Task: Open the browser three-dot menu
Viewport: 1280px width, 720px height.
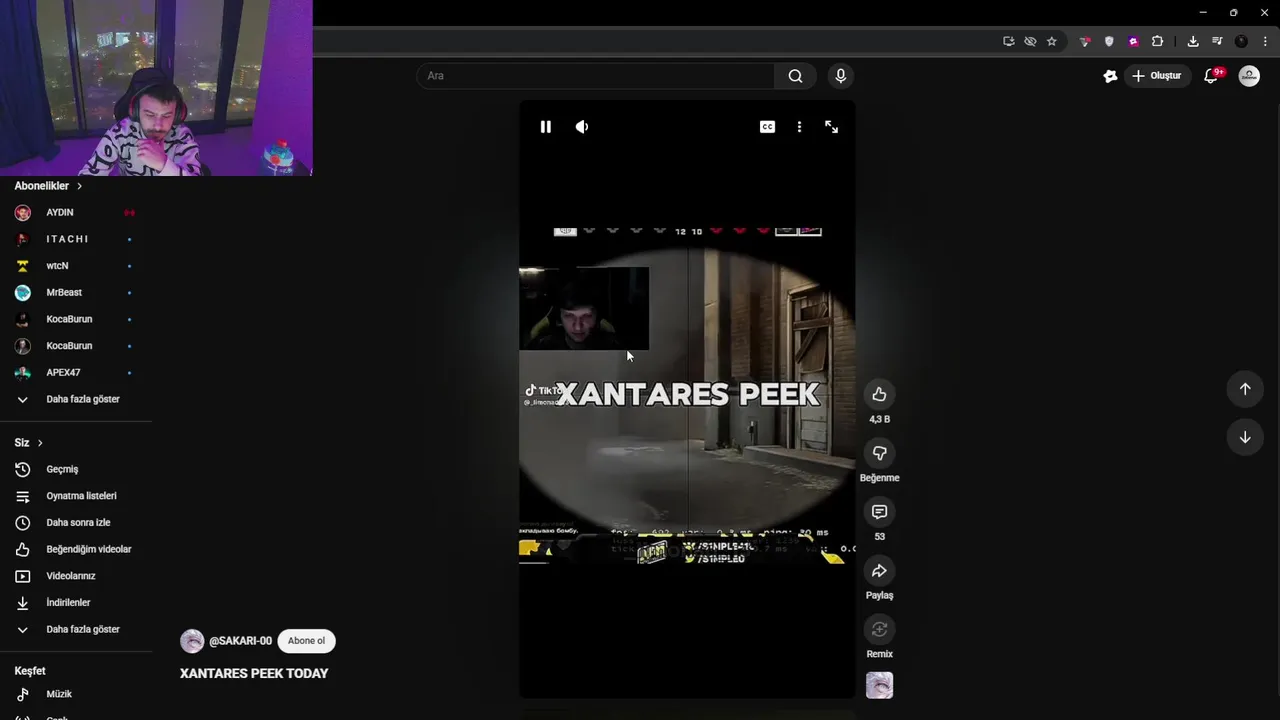Action: (x=1265, y=41)
